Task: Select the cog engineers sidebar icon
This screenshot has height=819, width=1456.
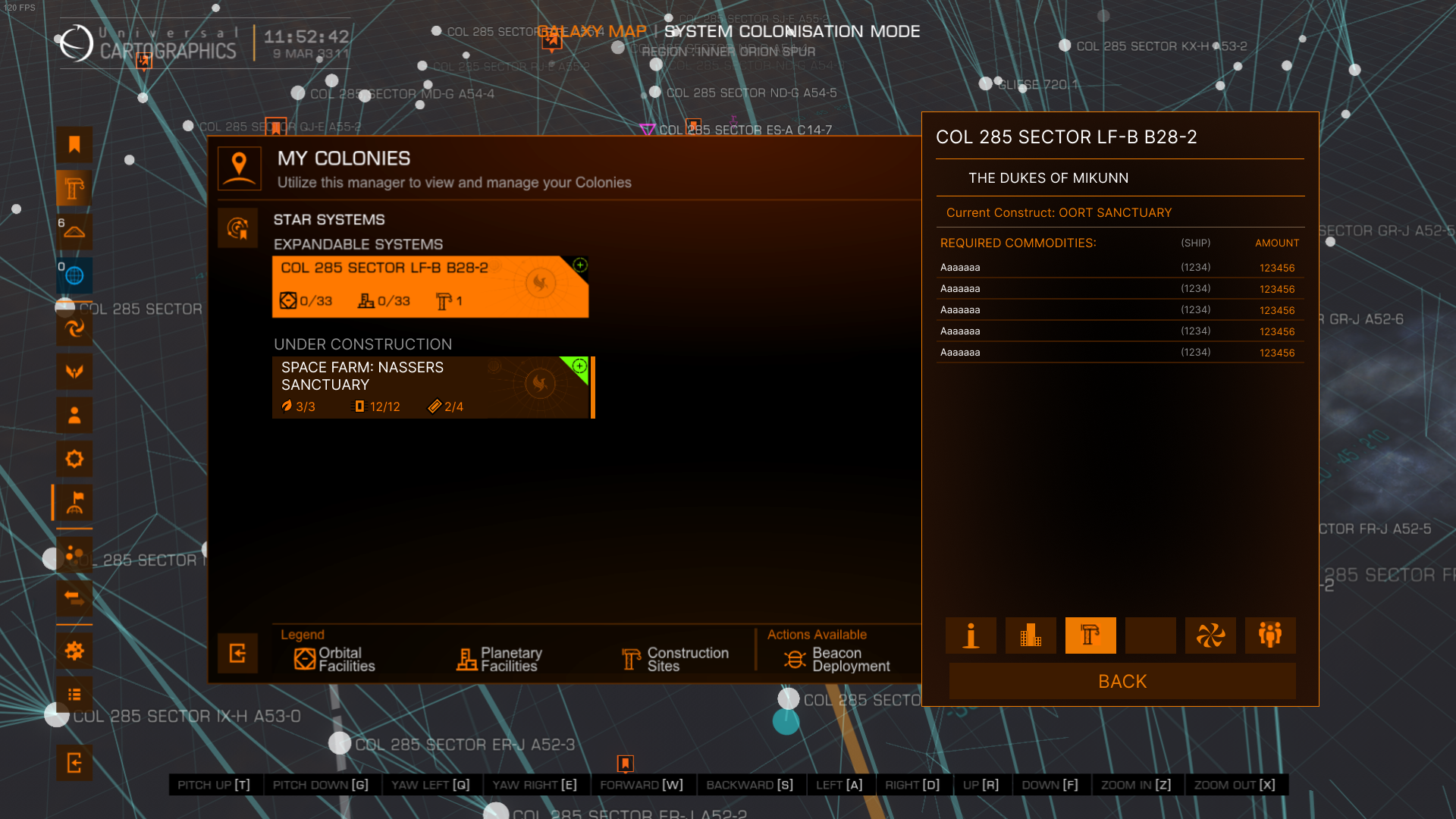Action: (x=74, y=459)
